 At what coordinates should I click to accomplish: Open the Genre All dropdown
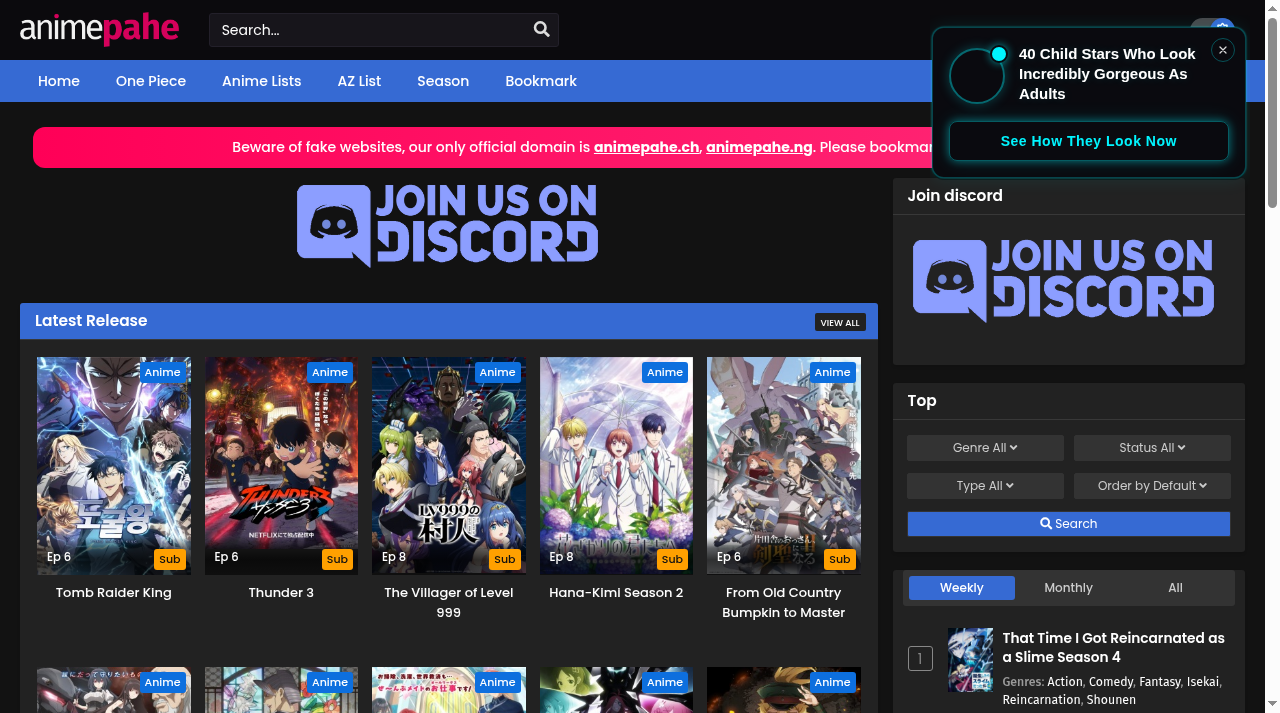pyautogui.click(x=985, y=448)
